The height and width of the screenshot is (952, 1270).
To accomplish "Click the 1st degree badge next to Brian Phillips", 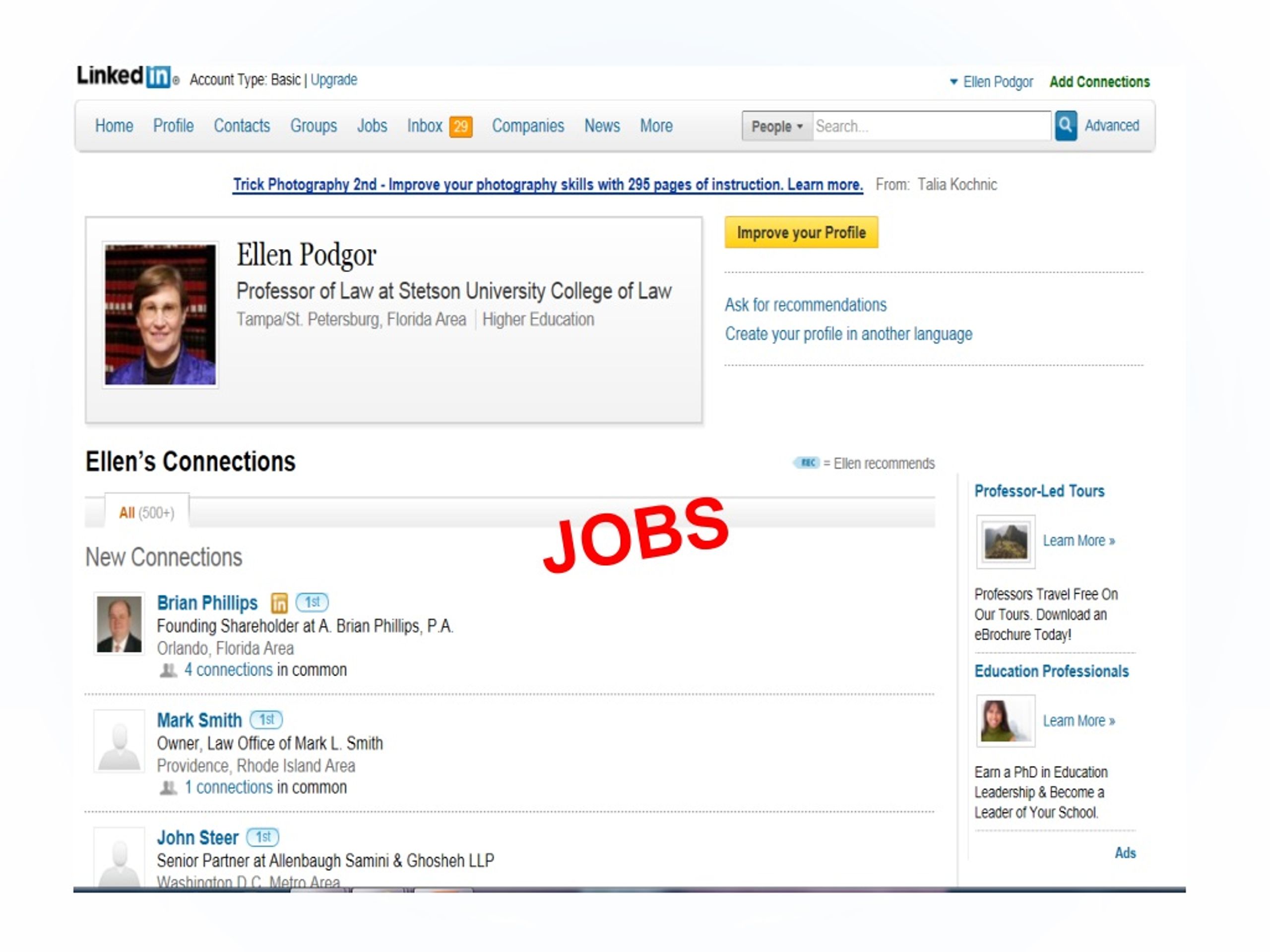I will click(x=313, y=602).
